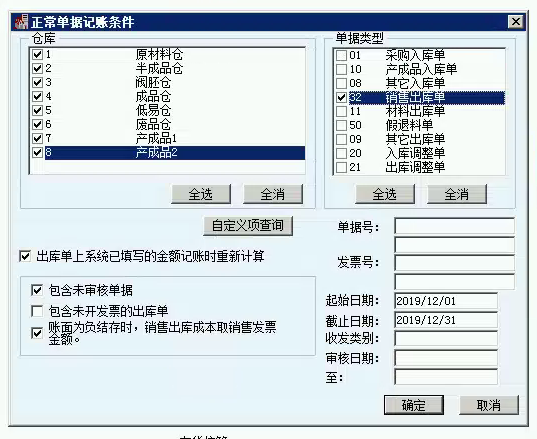
Task: Focus the 单据号 first input field
Action: pyautogui.click(x=454, y=226)
